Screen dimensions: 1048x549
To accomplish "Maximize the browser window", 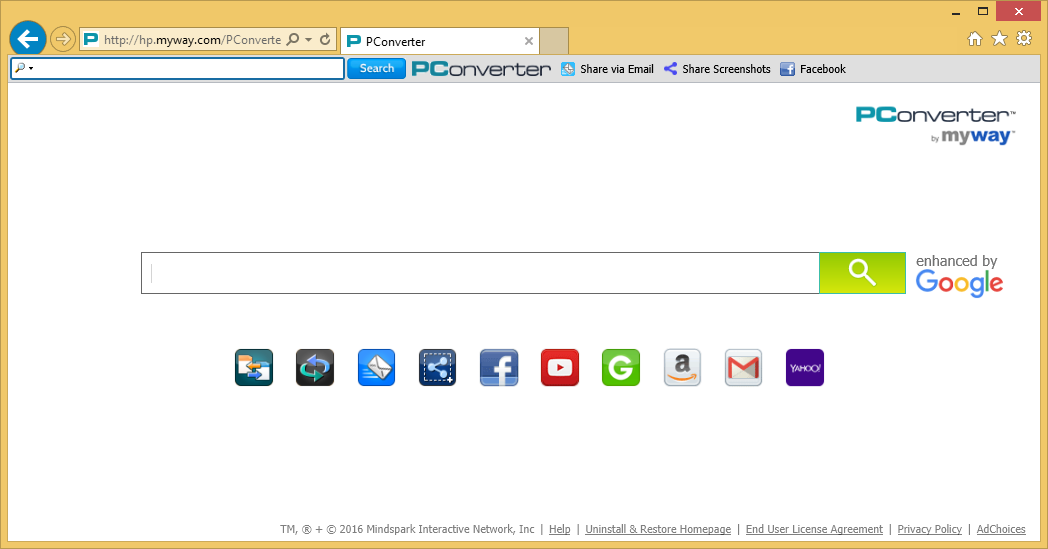I will (982, 11).
